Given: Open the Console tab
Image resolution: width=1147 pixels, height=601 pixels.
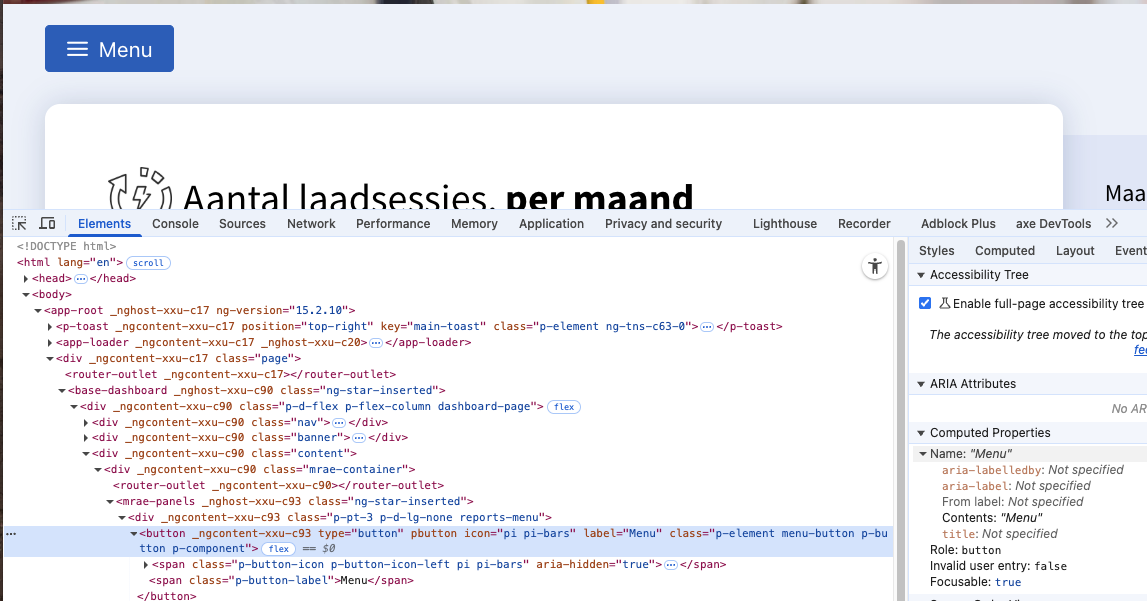Looking at the screenshot, I should coord(175,224).
